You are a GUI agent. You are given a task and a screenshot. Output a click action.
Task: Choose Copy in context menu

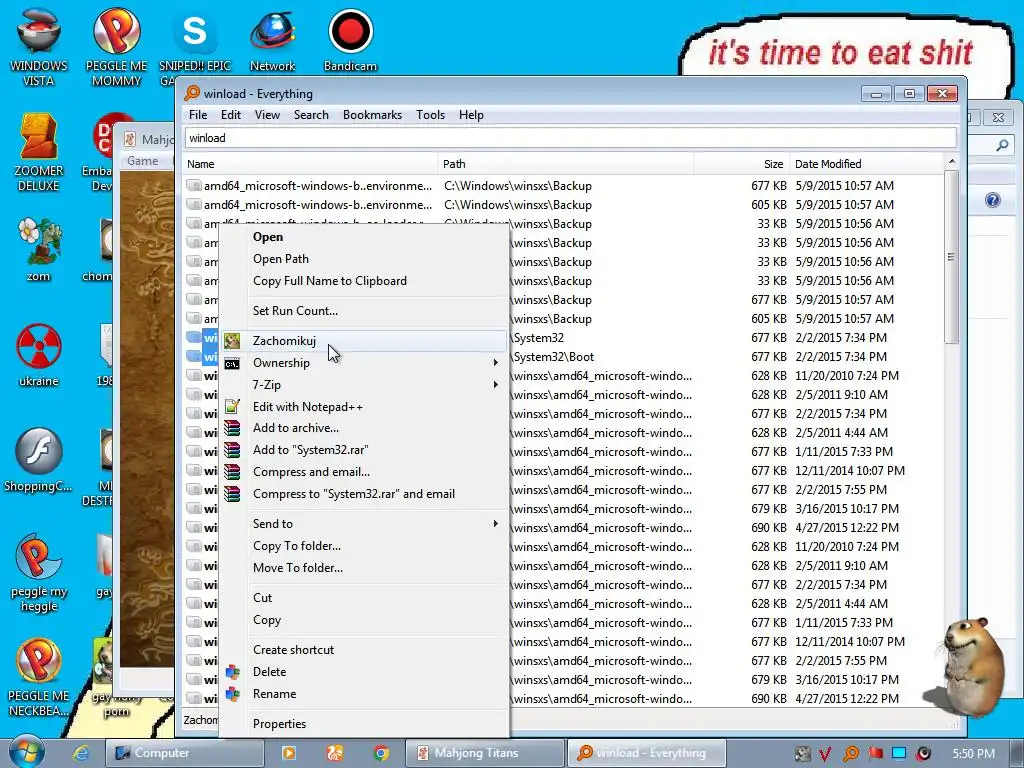(363, 620)
